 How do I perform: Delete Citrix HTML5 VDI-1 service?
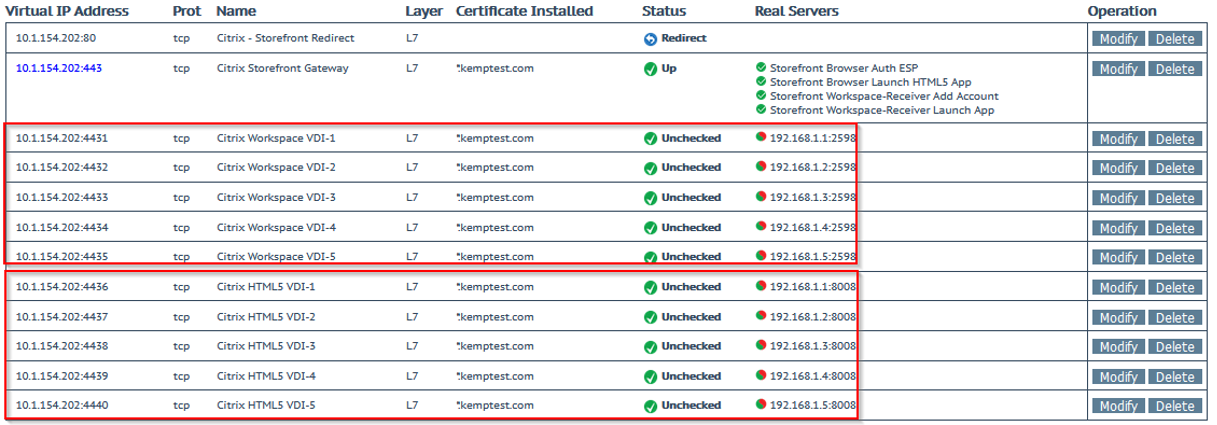[1174, 288]
